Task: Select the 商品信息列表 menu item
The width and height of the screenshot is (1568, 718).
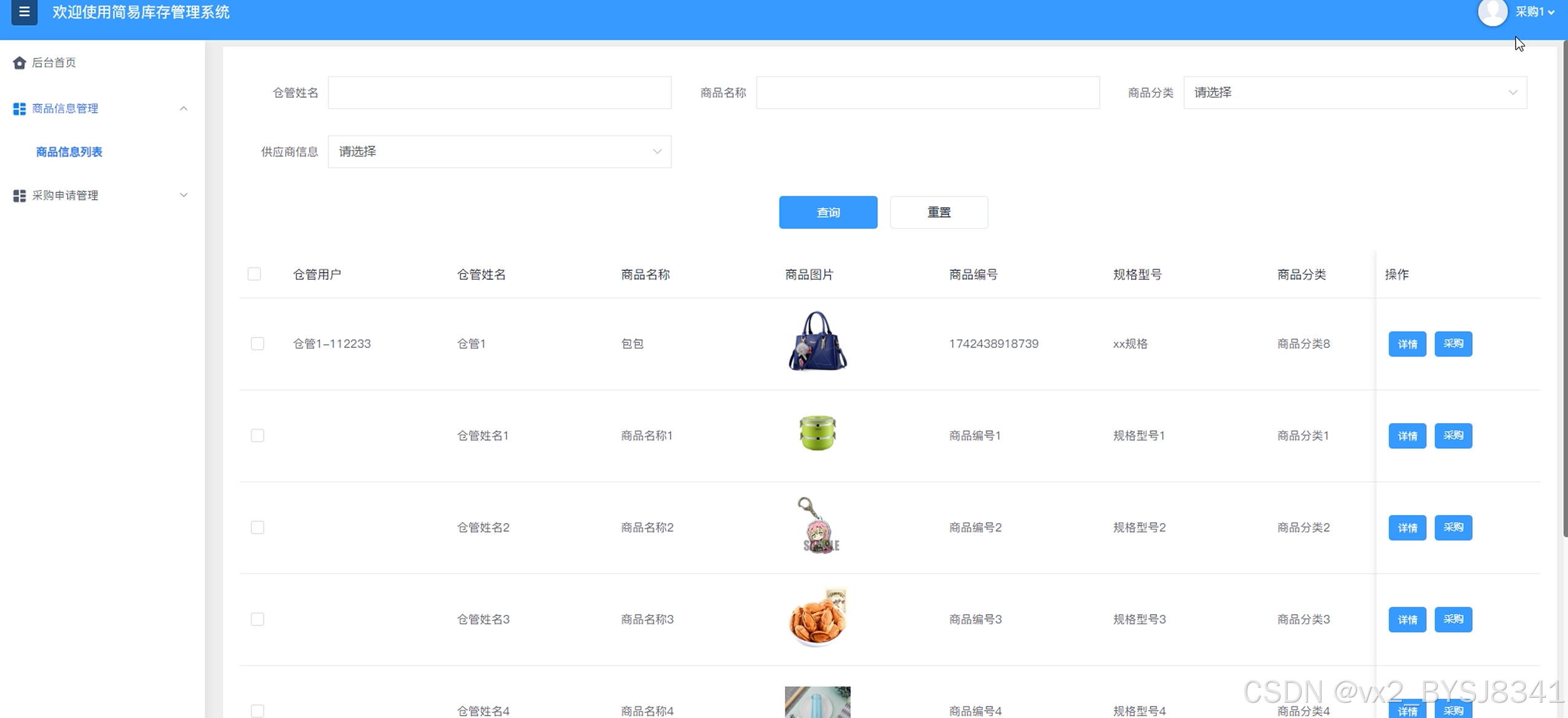Action: pos(69,152)
